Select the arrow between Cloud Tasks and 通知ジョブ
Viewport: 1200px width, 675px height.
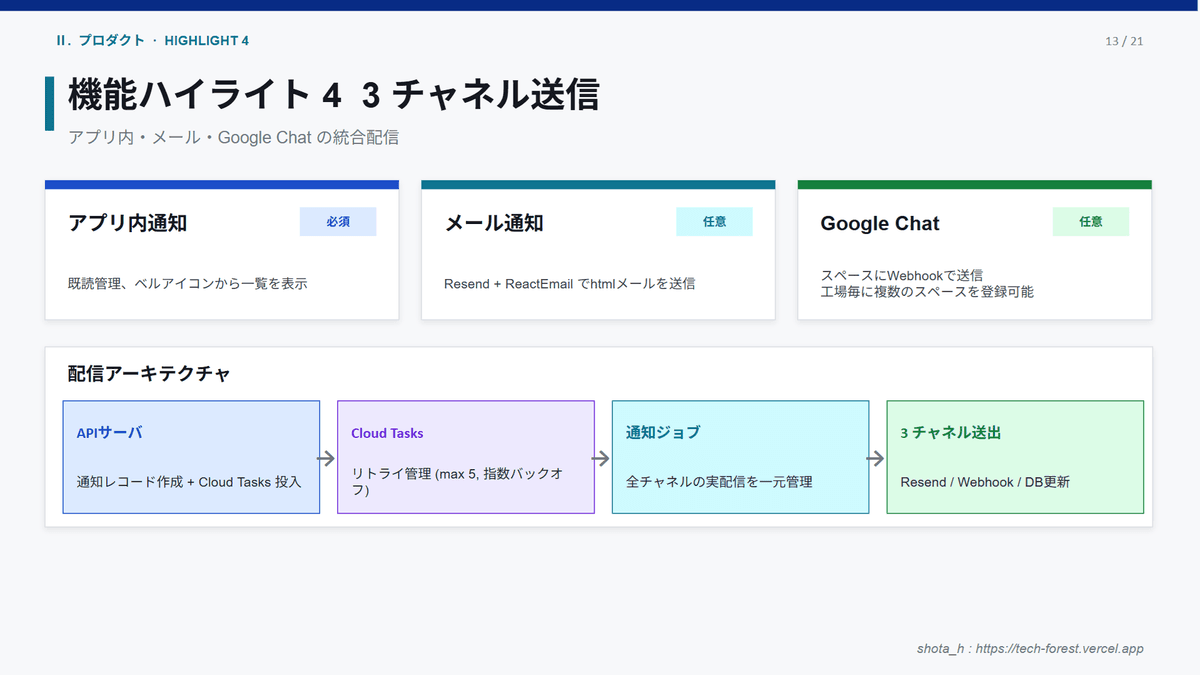601,457
